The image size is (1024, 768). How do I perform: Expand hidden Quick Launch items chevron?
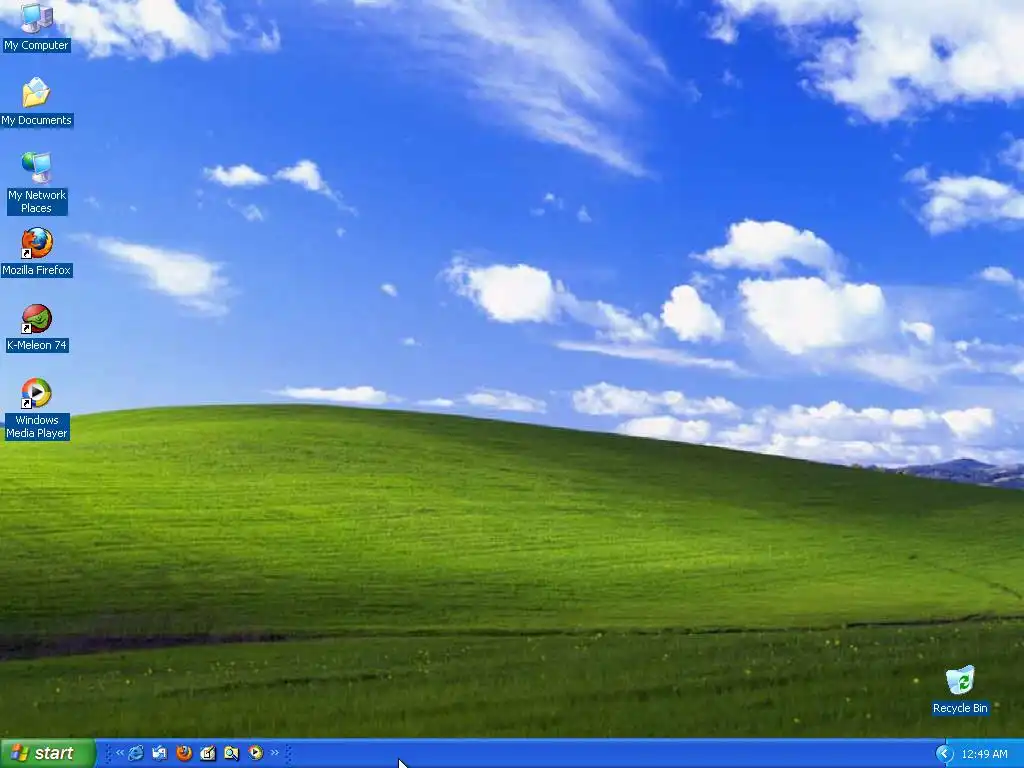click(274, 752)
